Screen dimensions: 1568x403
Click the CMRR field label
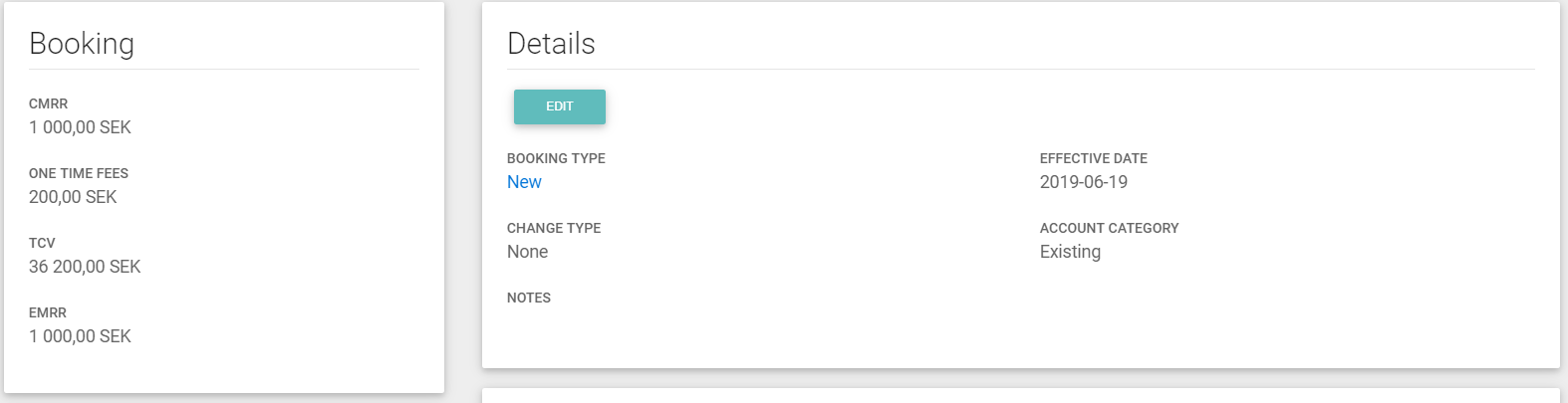[48, 103]
